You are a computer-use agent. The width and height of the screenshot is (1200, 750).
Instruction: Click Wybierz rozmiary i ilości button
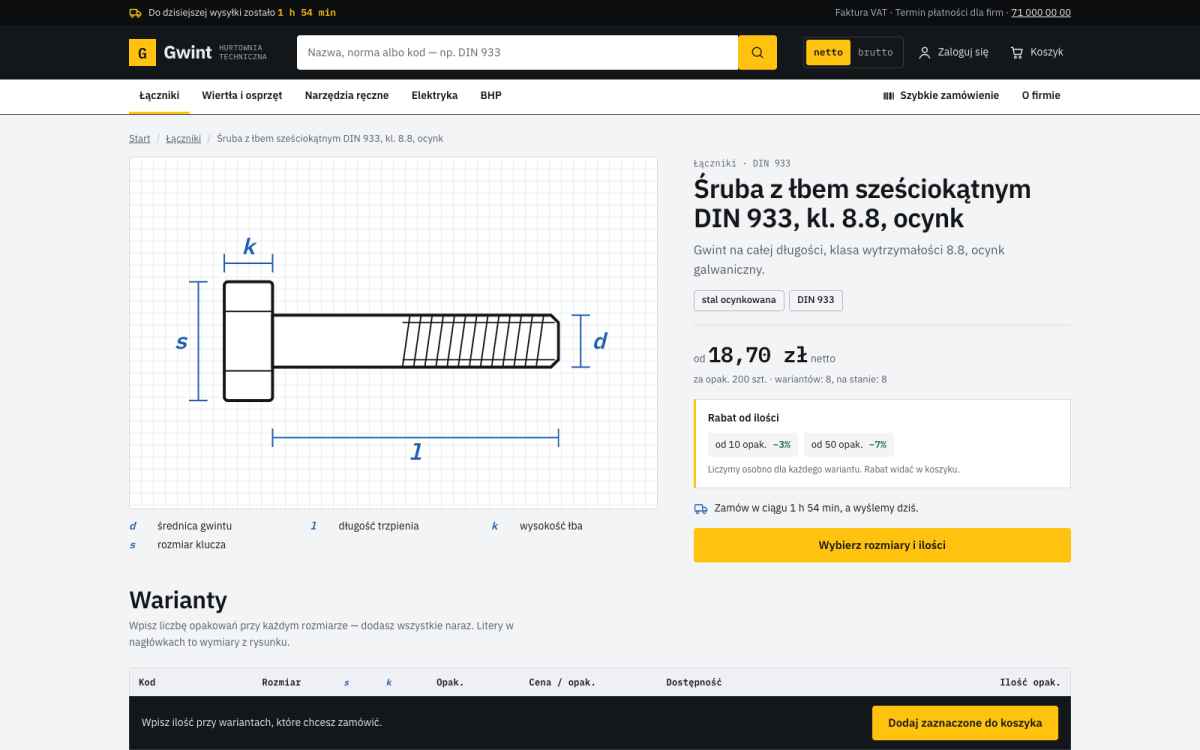882,545
